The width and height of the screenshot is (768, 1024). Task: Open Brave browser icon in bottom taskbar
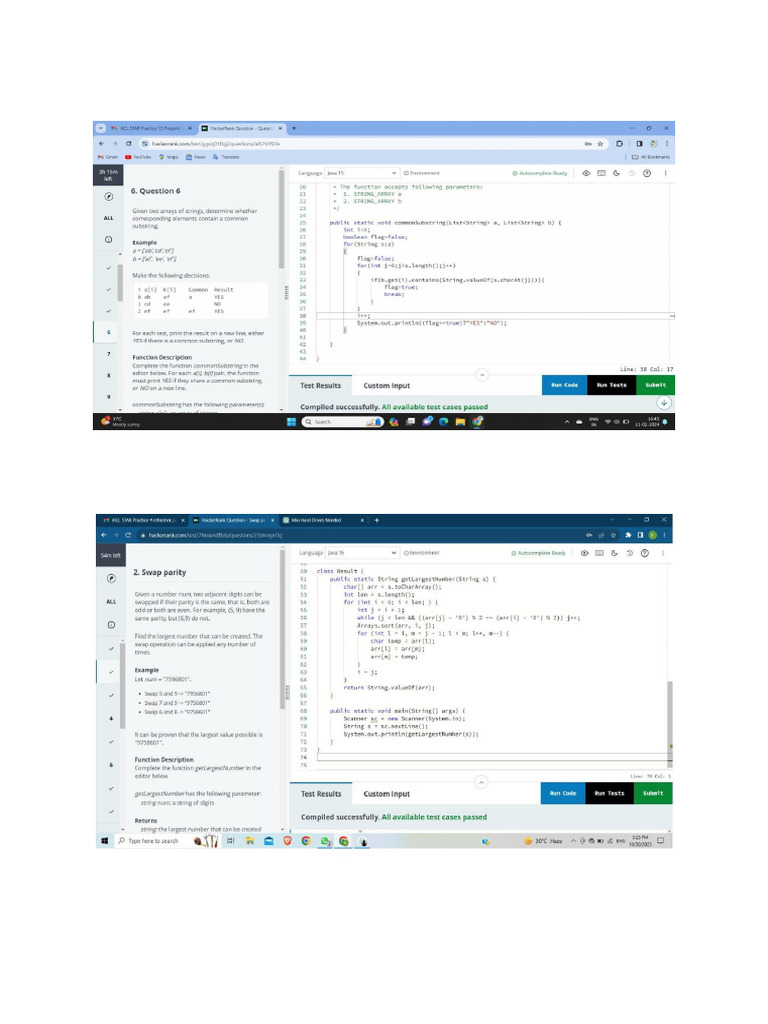[287, 840]
